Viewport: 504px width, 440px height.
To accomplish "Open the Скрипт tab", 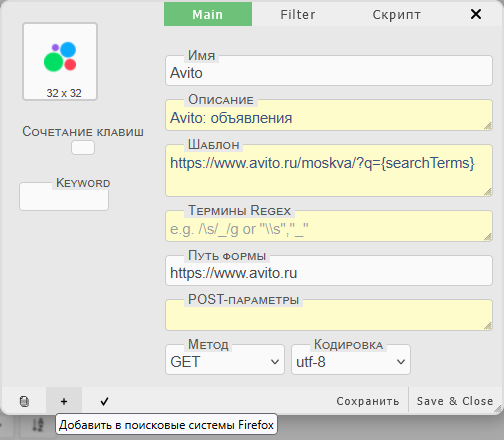I will 397,14.
